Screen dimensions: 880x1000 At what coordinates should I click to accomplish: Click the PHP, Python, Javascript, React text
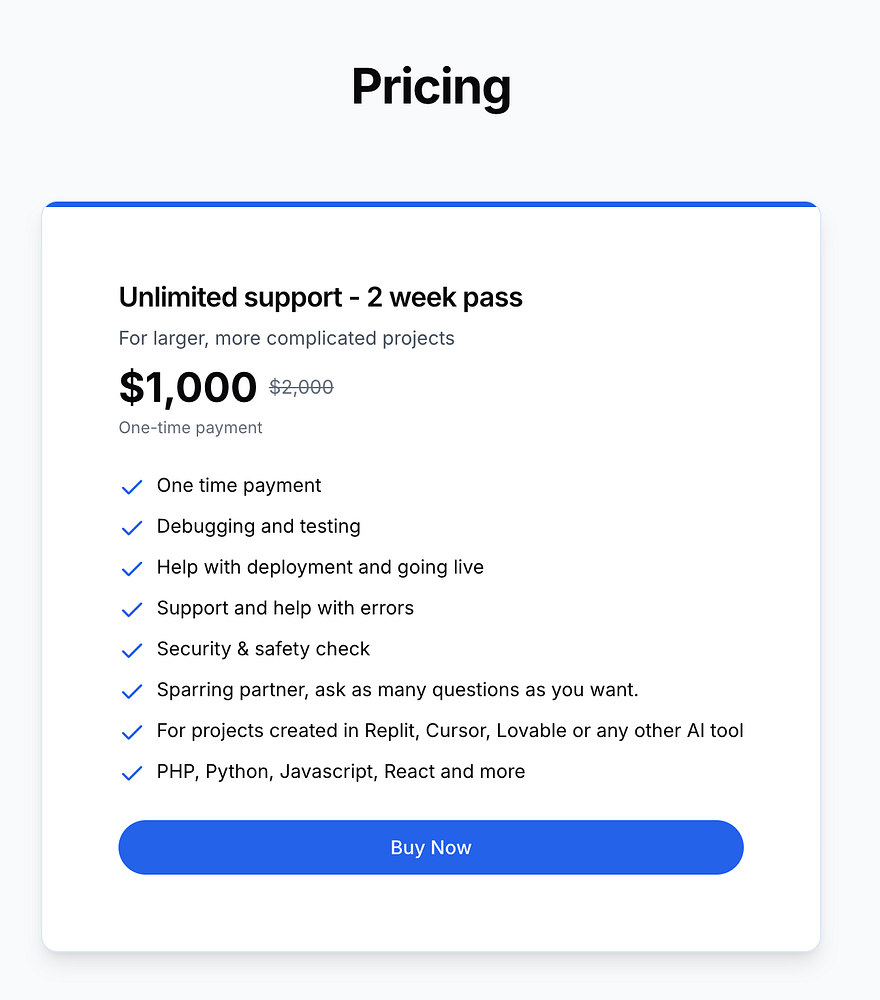tap(340, 772)
